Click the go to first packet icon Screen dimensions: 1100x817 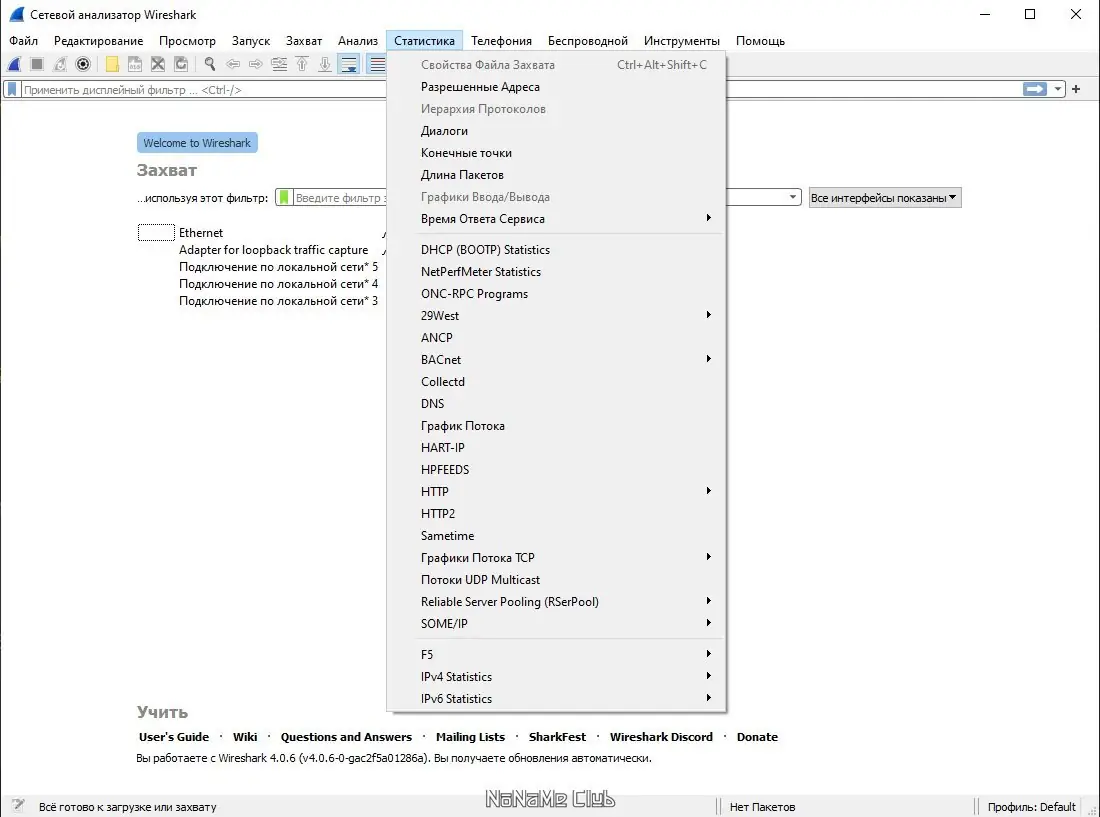[302, 65]
